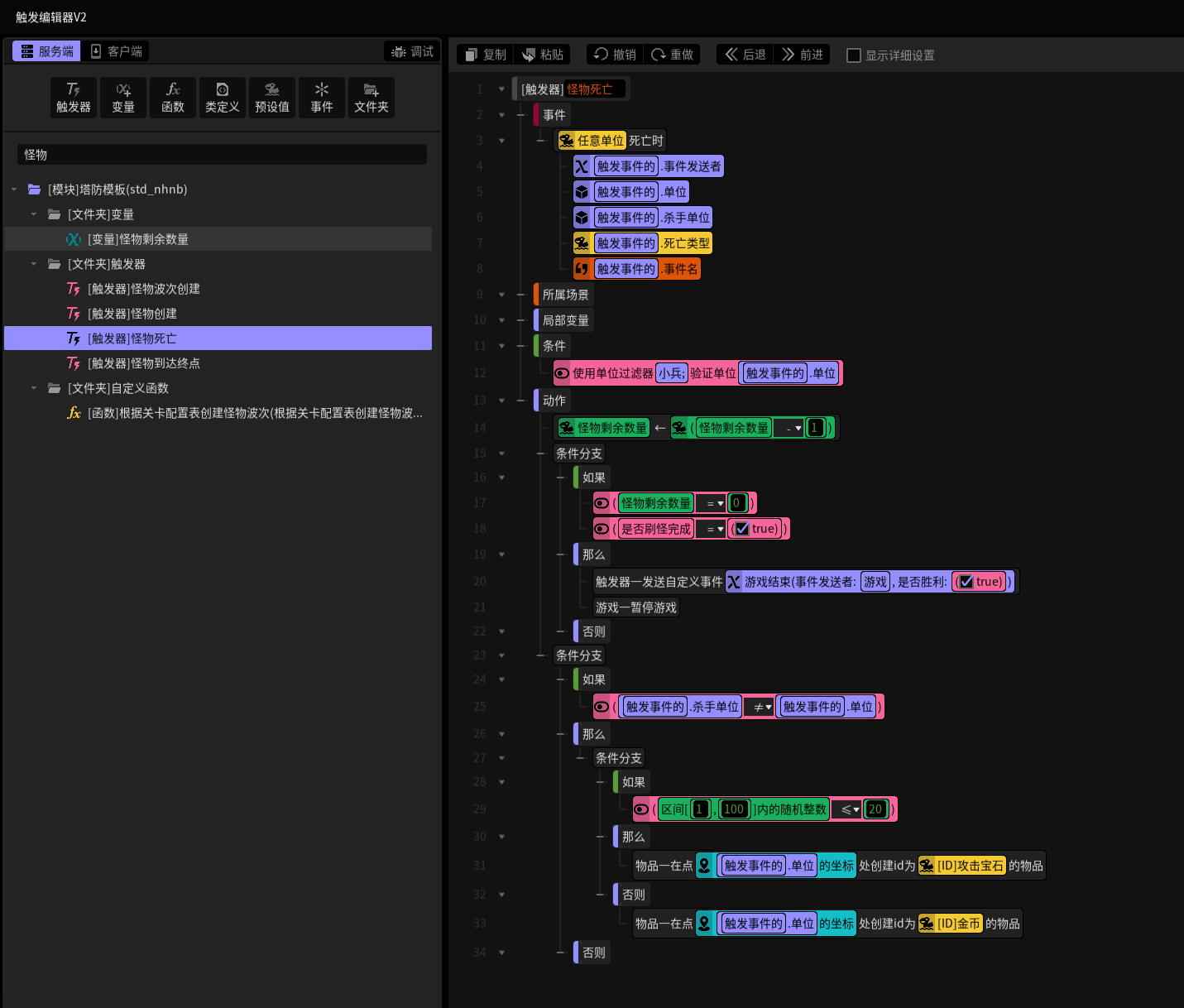This screenshot has height=1008, width=1184.
Task: Select [变量]怪物剩余数量 in tree
Action: pyautogui.click(x=218, y=239)
